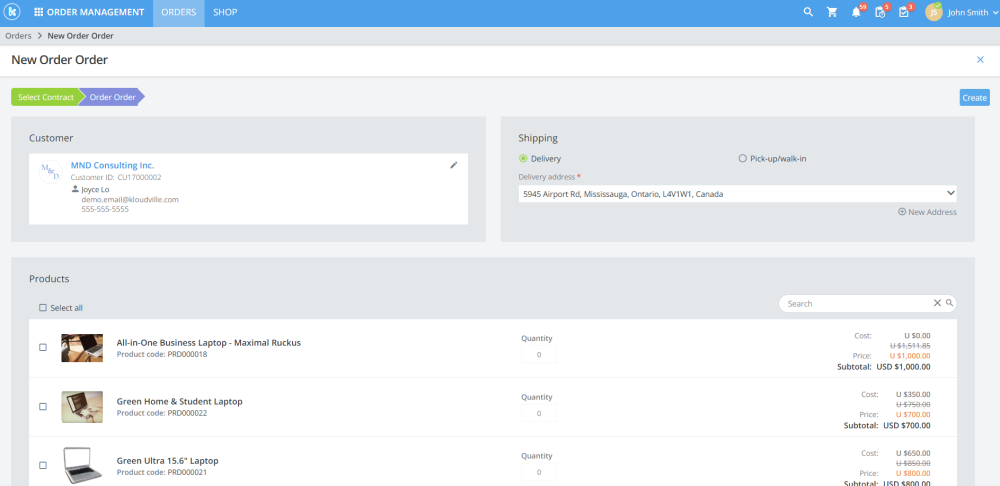Open the checked tasks icon with 3 badge
Image resolution: width=1000 pixels, height=486 pixels.
pyautogui.click(x=904, y=12)
